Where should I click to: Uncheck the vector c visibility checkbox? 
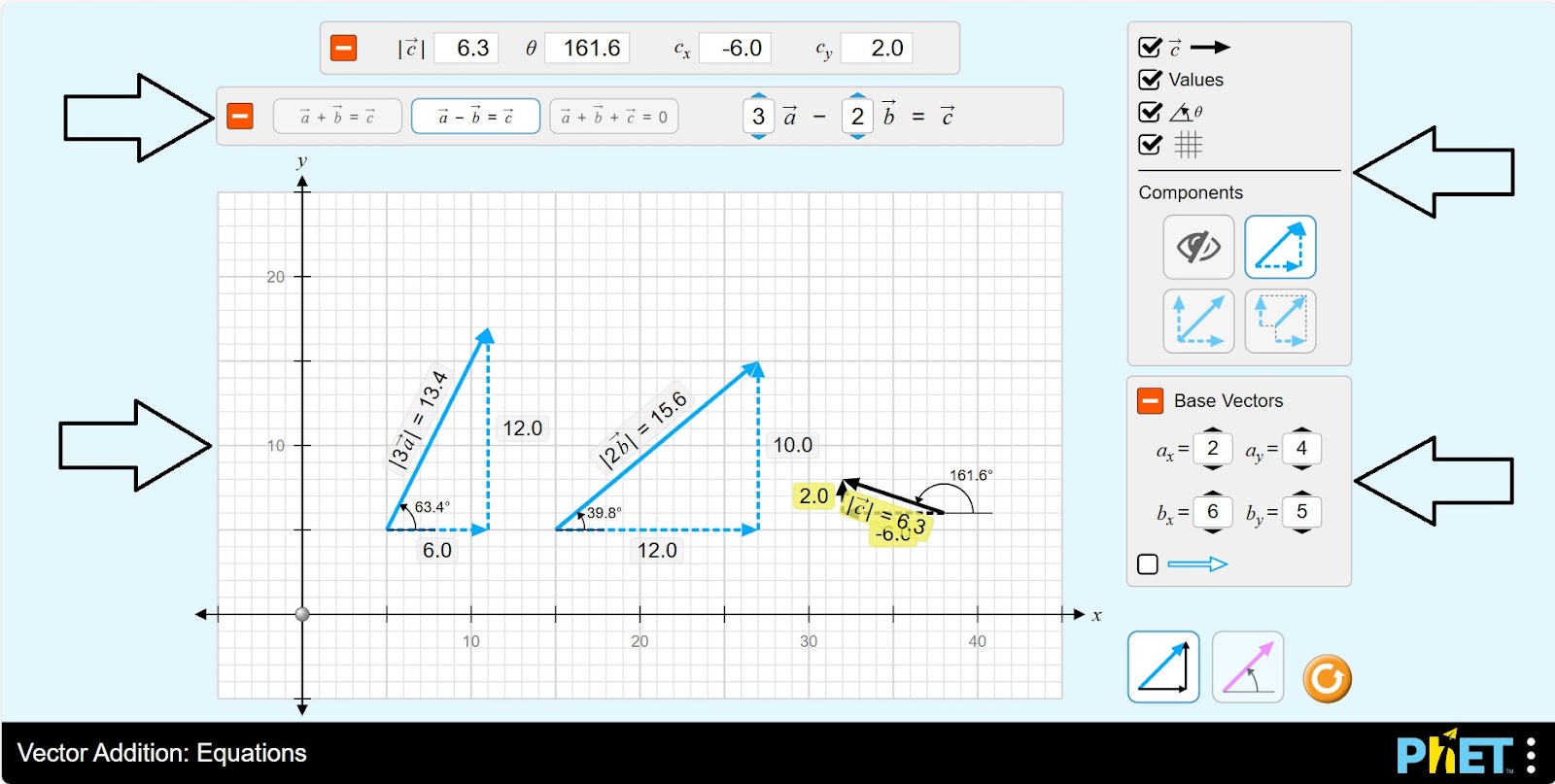tap(1150, 48)
